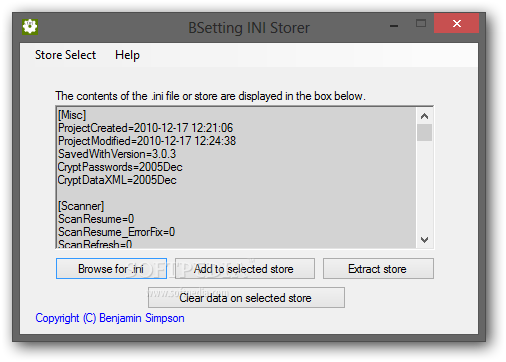
Task: Click the BSetting INI Storer title text
Action: 249,28
